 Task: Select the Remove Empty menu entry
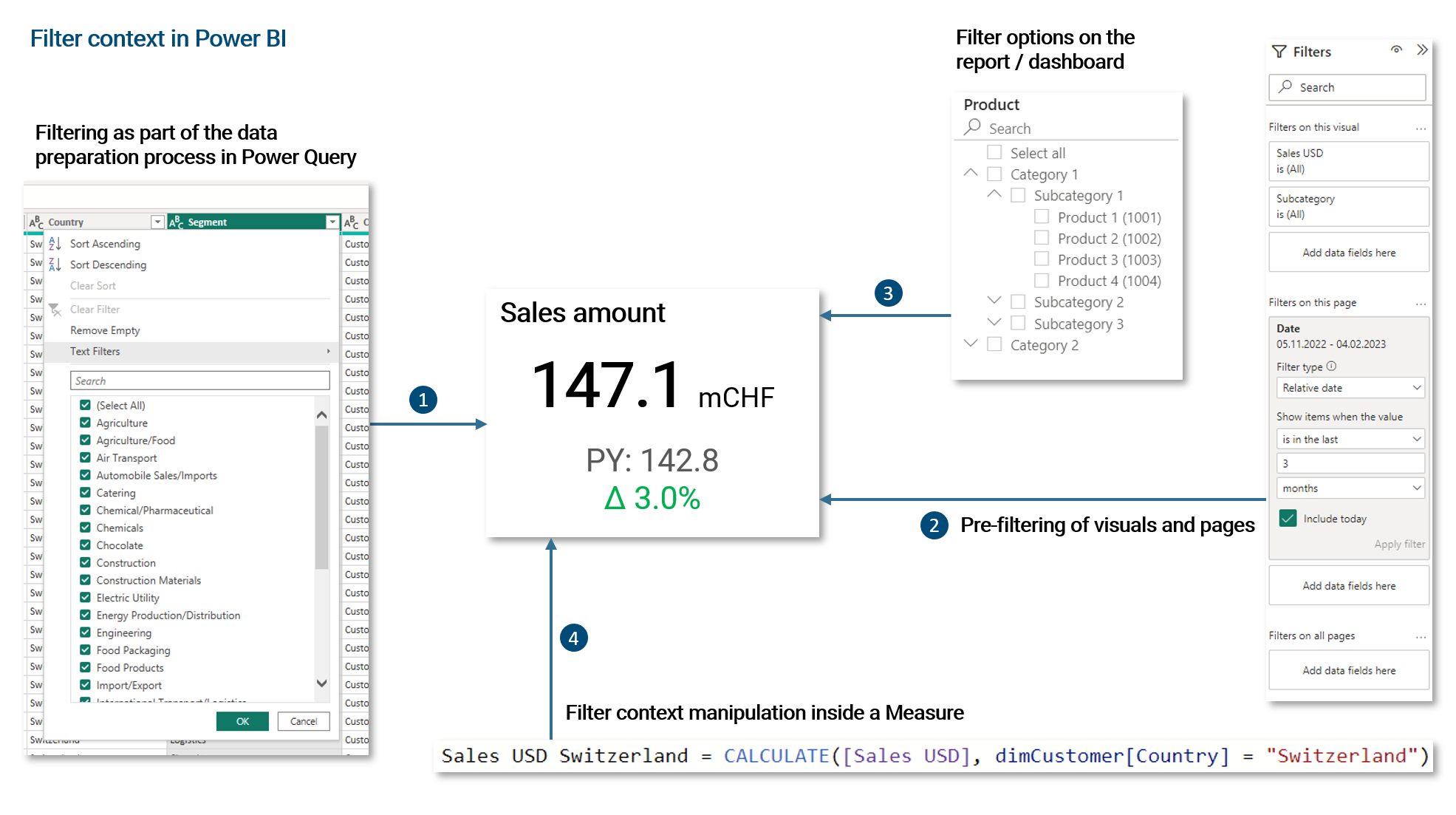pyautogui.click(x=105, y=330)
